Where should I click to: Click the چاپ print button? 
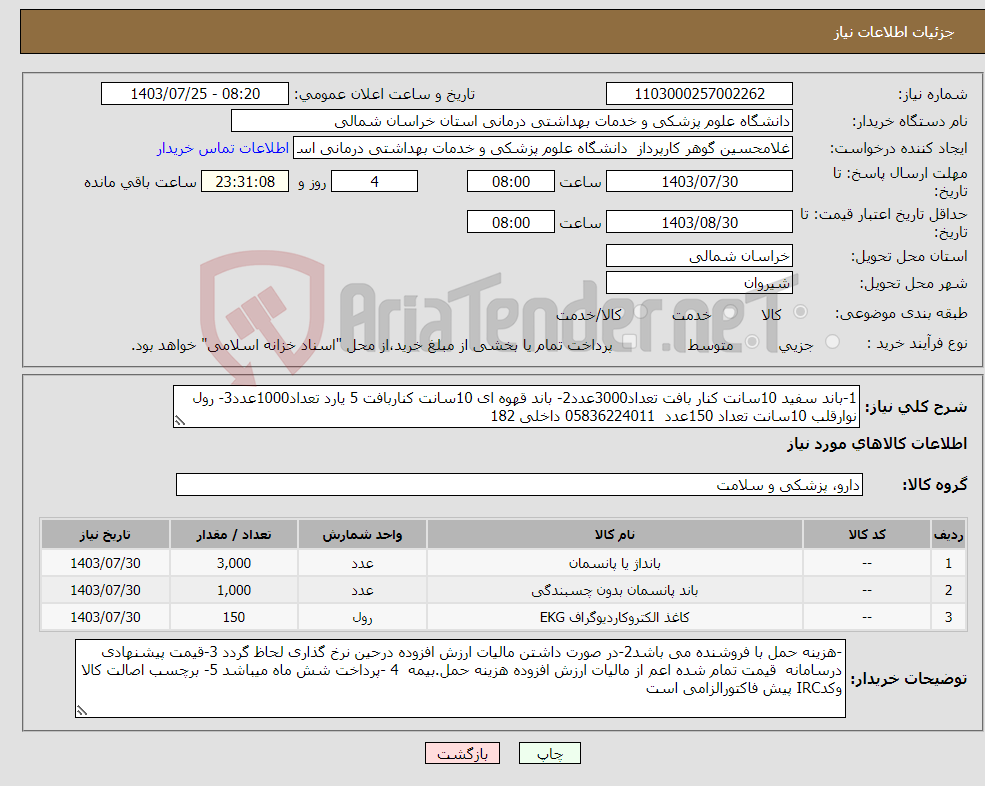coord(550,753)
